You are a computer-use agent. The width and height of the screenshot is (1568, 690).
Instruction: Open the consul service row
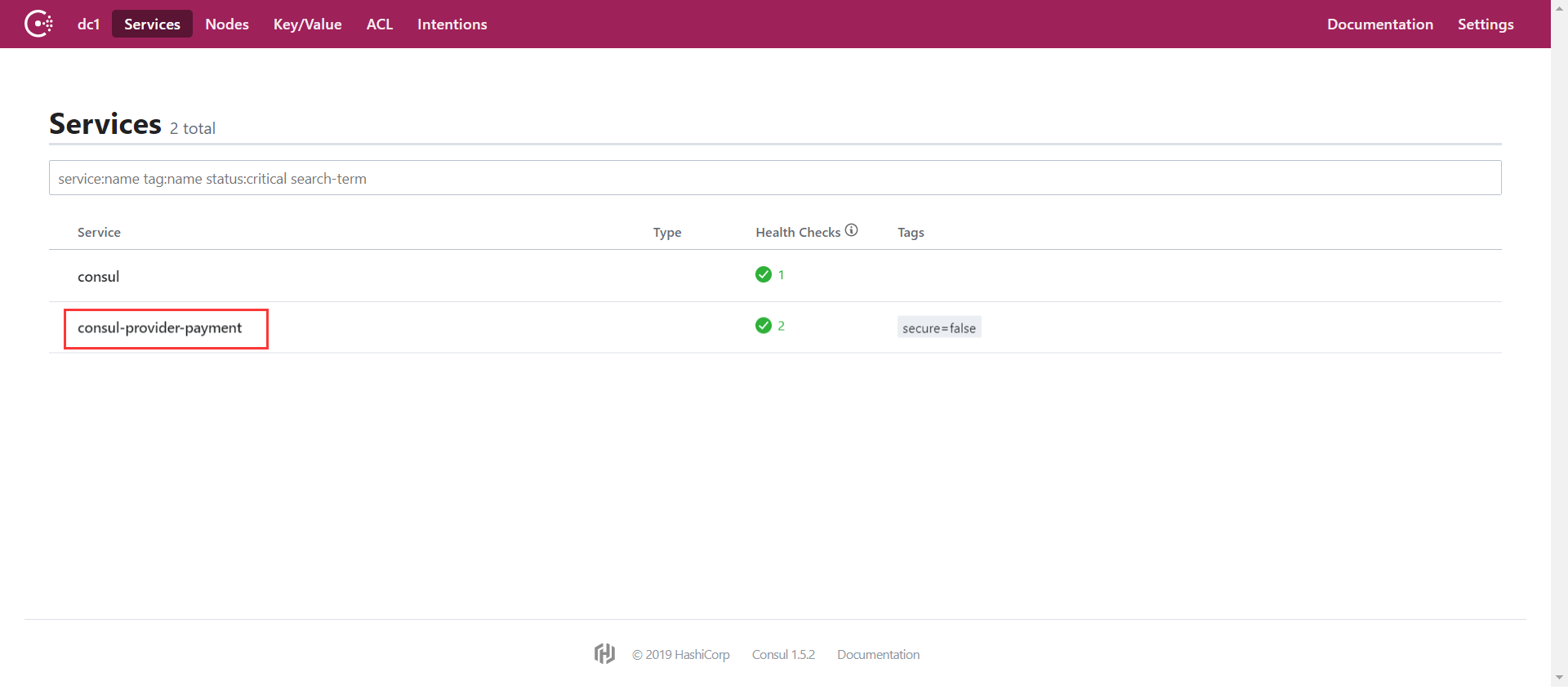[x=775, y=276]
